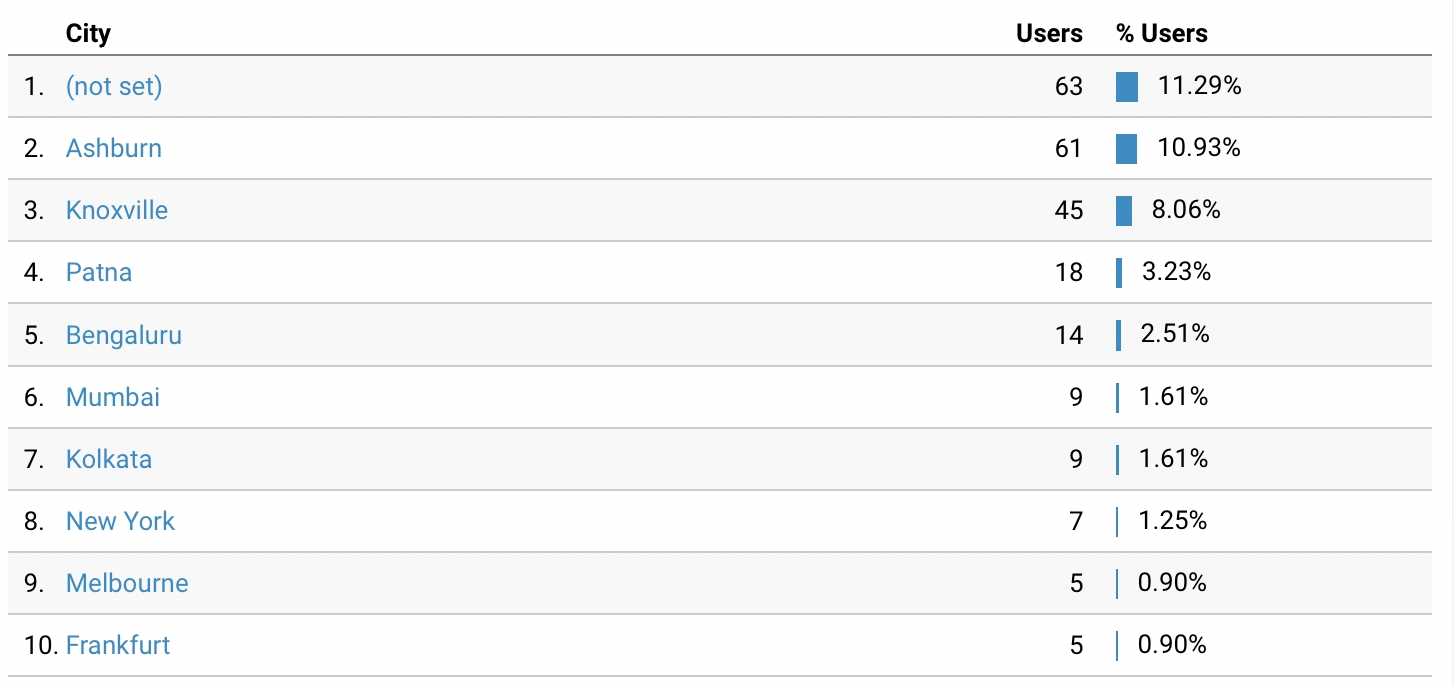This screenshot has height=686, width=1454.
Task: Open the Mumbai city link
Action: [113, 397]
